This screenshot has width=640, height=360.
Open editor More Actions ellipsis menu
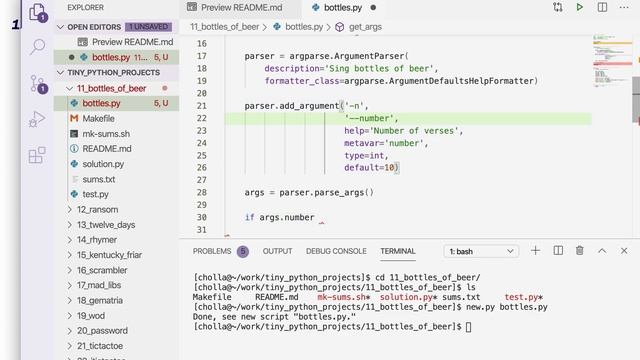[624, 7]
